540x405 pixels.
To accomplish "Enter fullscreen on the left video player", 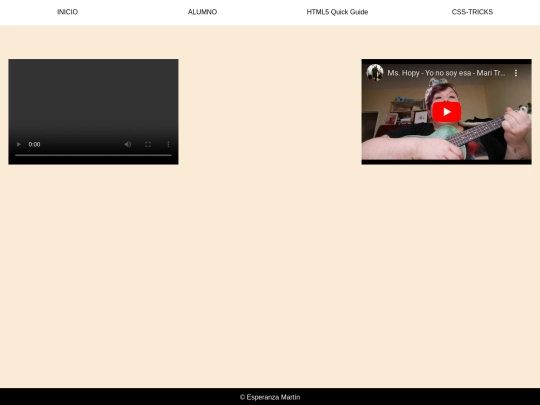I will [x=148, y=144].
